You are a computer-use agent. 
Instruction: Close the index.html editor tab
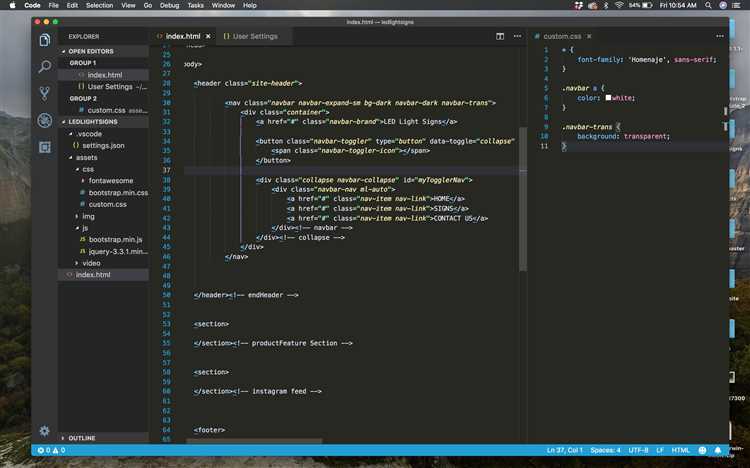209,36
